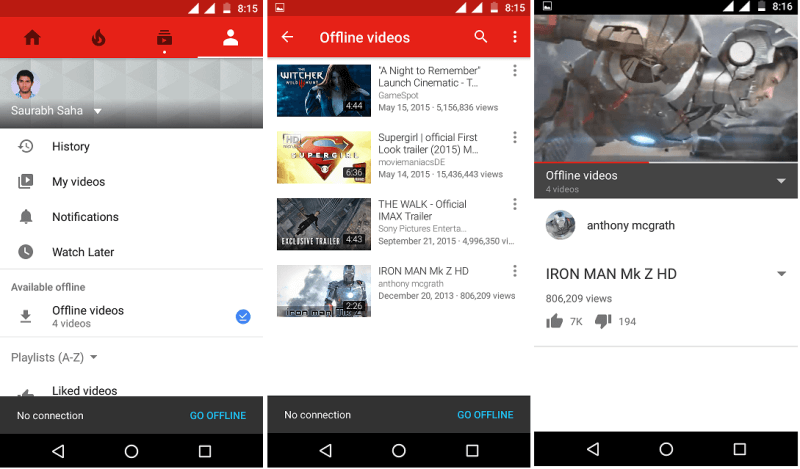Like the video with thumbs up
The image size is (800, 469).
click(554, 322)
